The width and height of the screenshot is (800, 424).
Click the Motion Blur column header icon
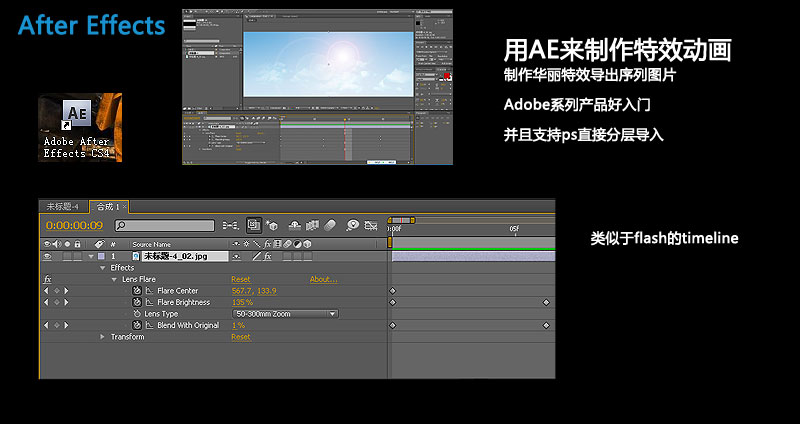click(287, 244)
